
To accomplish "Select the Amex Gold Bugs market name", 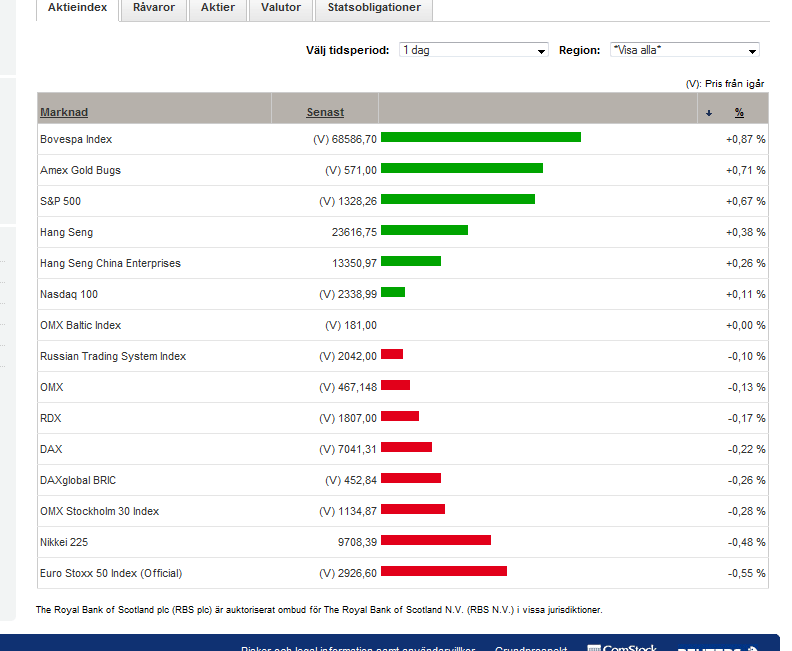I will (80, 170).
